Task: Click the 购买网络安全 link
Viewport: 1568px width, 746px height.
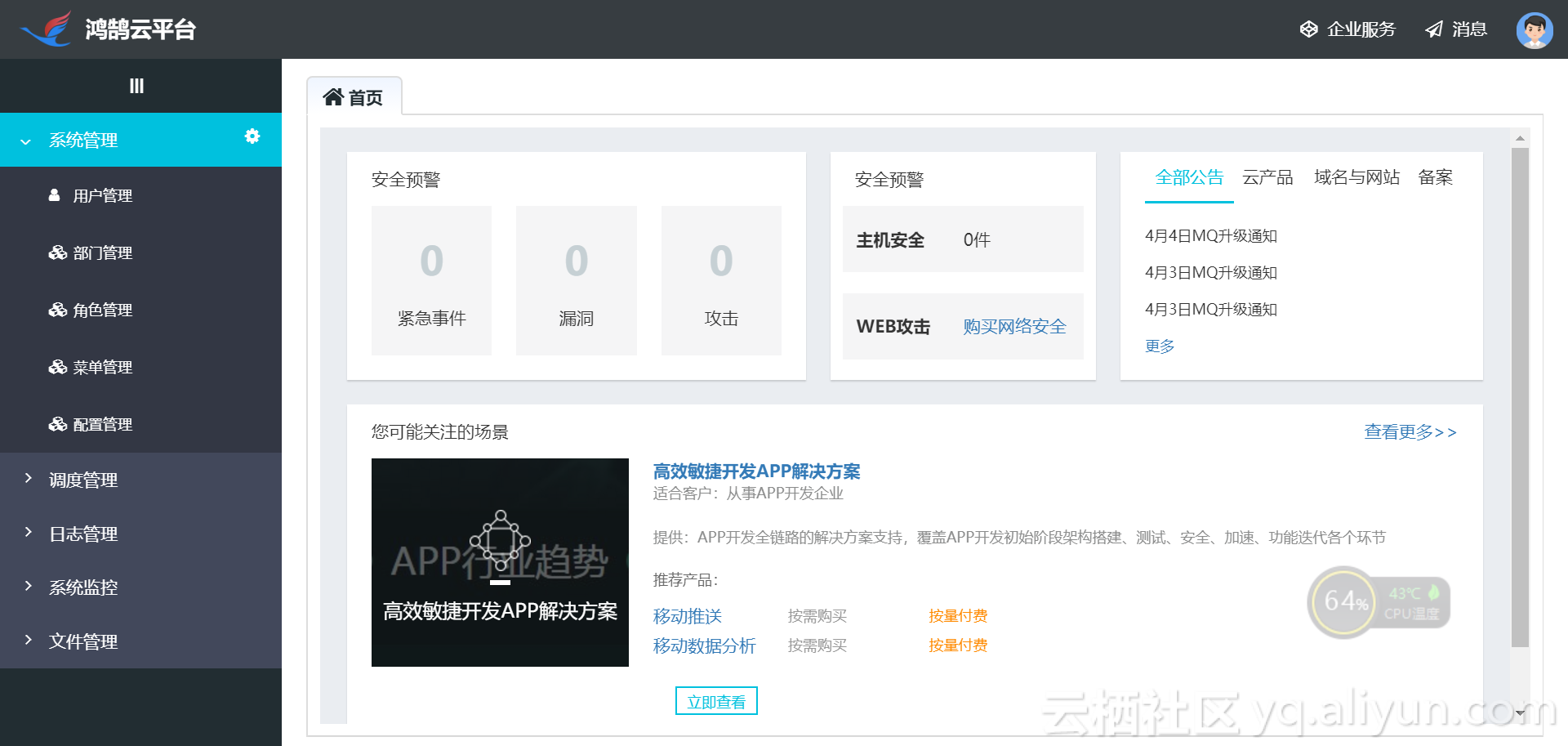Action: 1014,327
